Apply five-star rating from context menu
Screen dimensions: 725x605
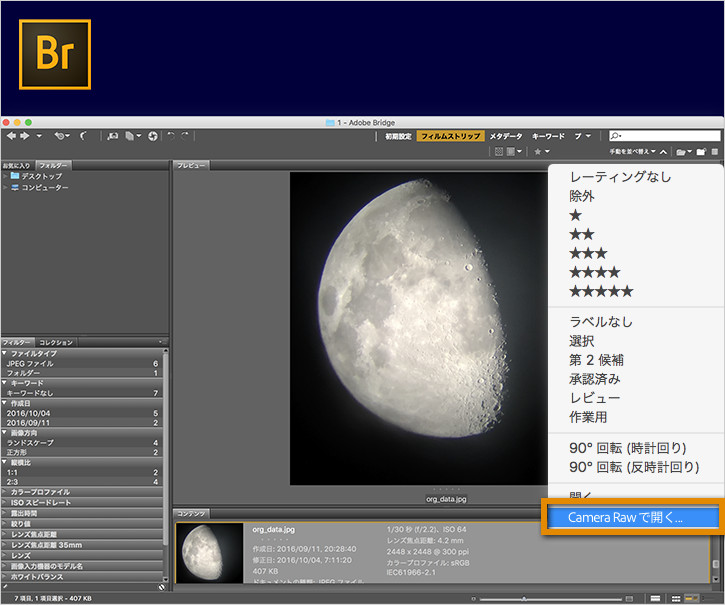601,291
